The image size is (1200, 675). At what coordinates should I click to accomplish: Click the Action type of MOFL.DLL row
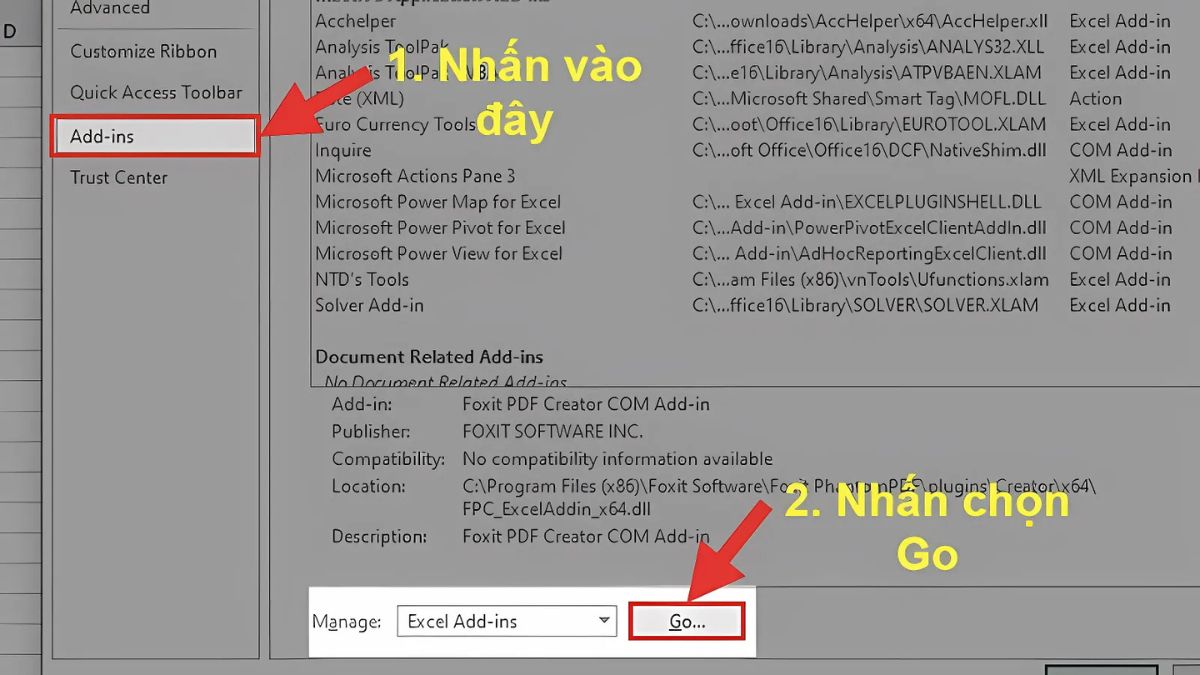(x=1095, y=99)
